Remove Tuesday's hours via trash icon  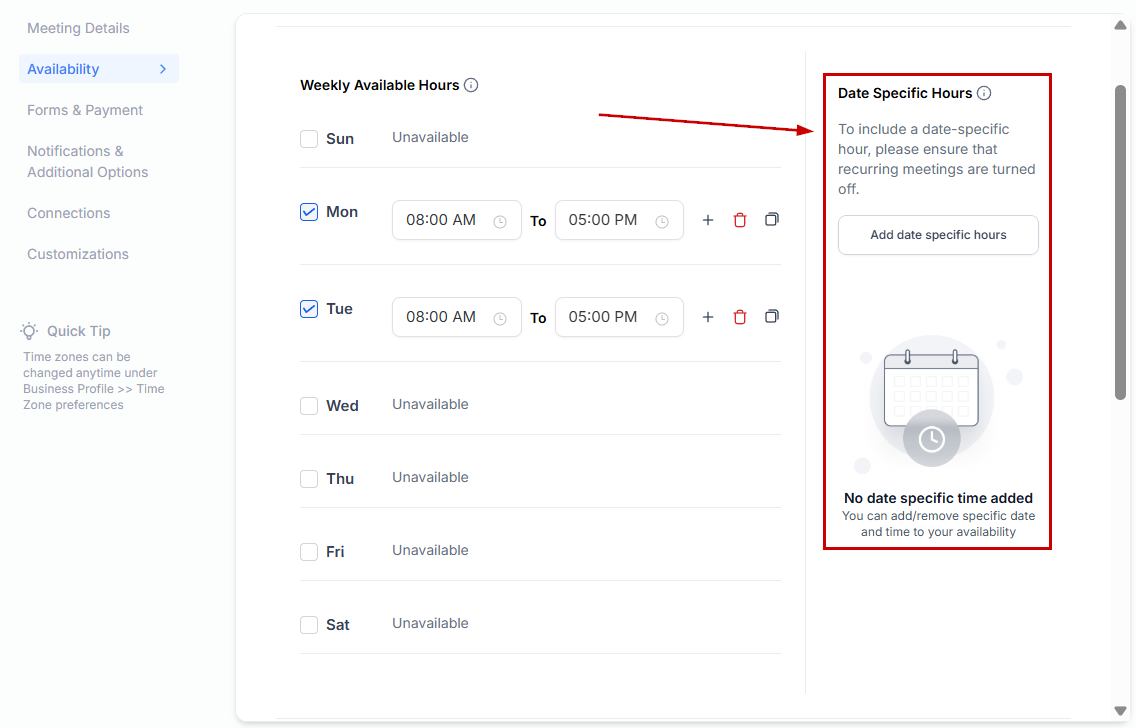(740, 317)
